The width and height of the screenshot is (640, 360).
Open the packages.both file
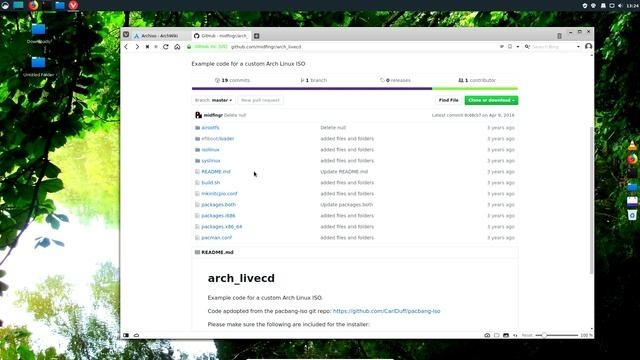click(218, 204)
